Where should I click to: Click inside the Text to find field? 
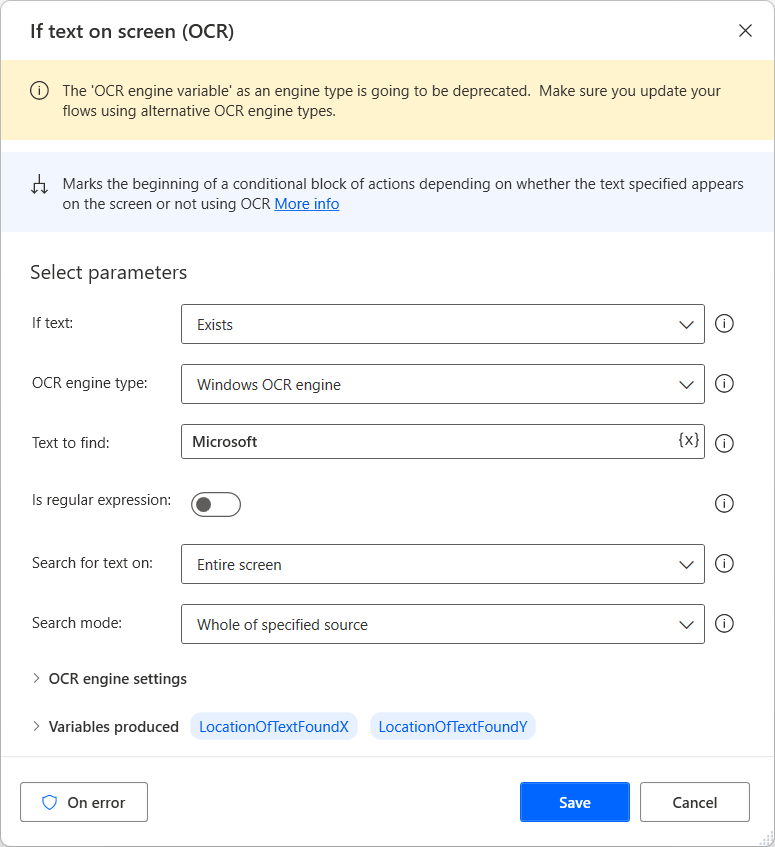coord(400,441)
